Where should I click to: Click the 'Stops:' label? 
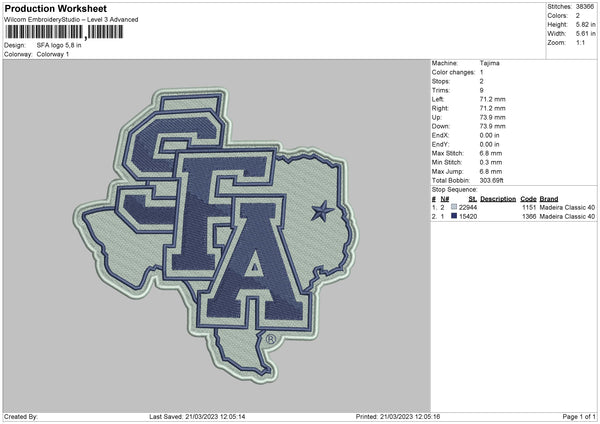(x=440, y=81)
